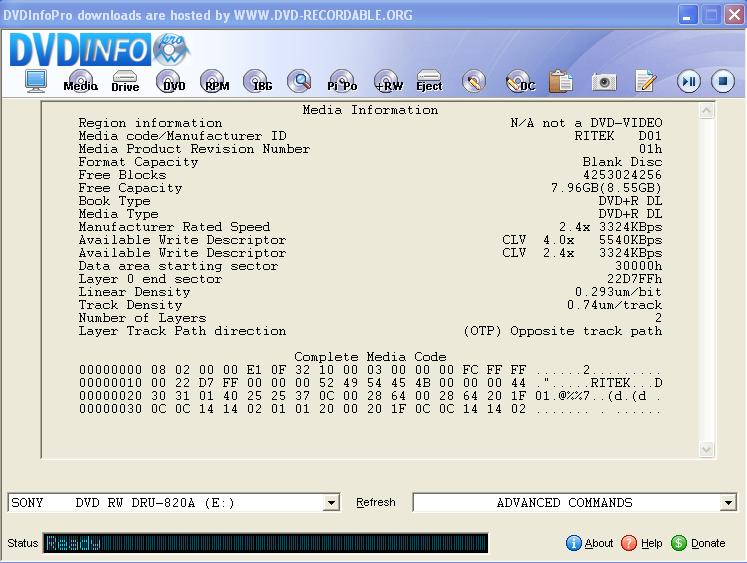This screenshot has width=747, height=563.
Task: Select the DVD disc toolbar icon
Action: [x=170, y=81]
